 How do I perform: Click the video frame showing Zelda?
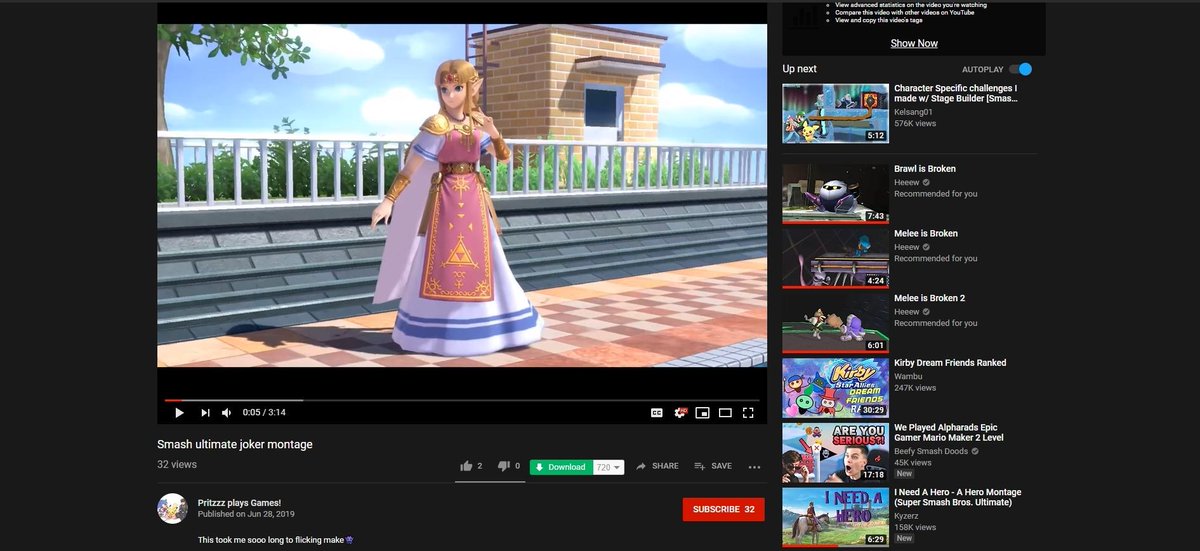pos(462,196)
